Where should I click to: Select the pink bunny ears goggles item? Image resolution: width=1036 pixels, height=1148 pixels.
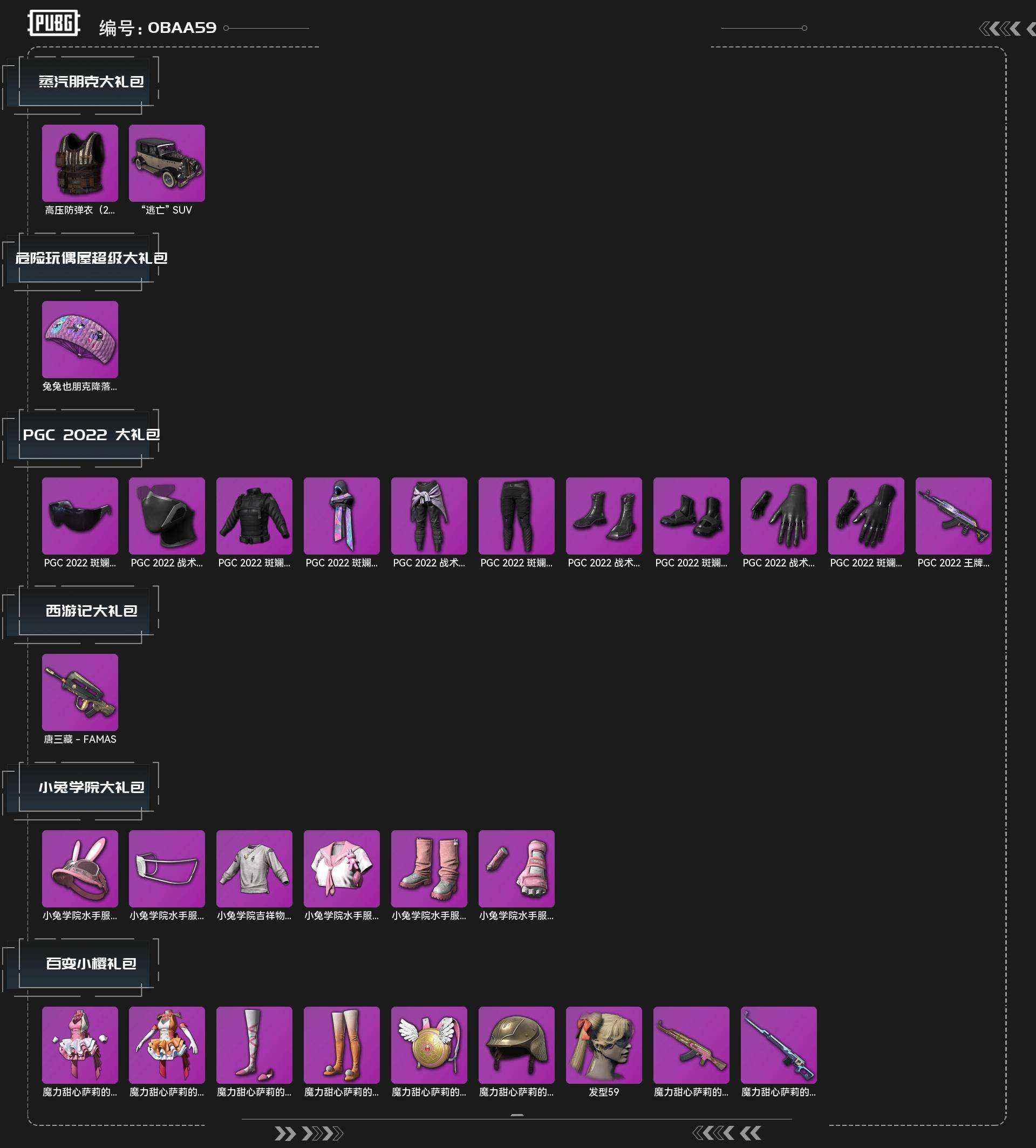coord(80,869)
